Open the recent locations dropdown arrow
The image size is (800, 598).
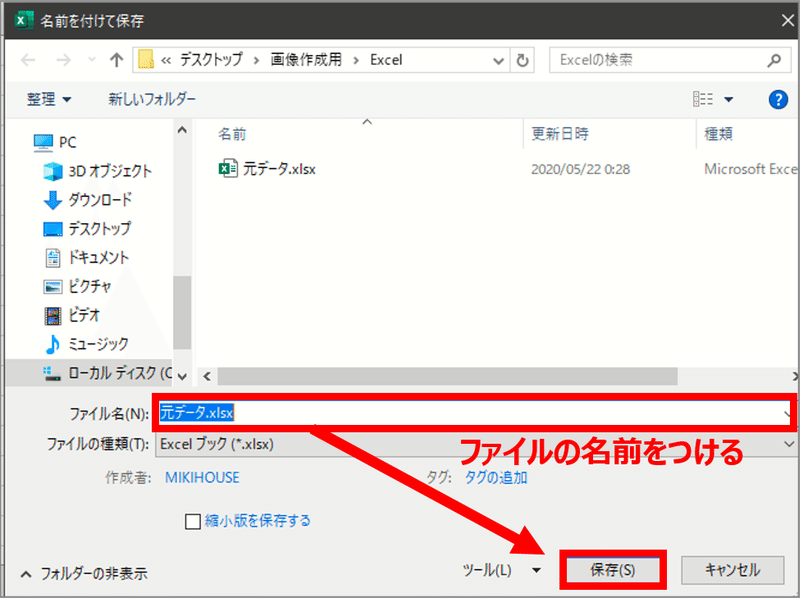click(x=92, y=60)
